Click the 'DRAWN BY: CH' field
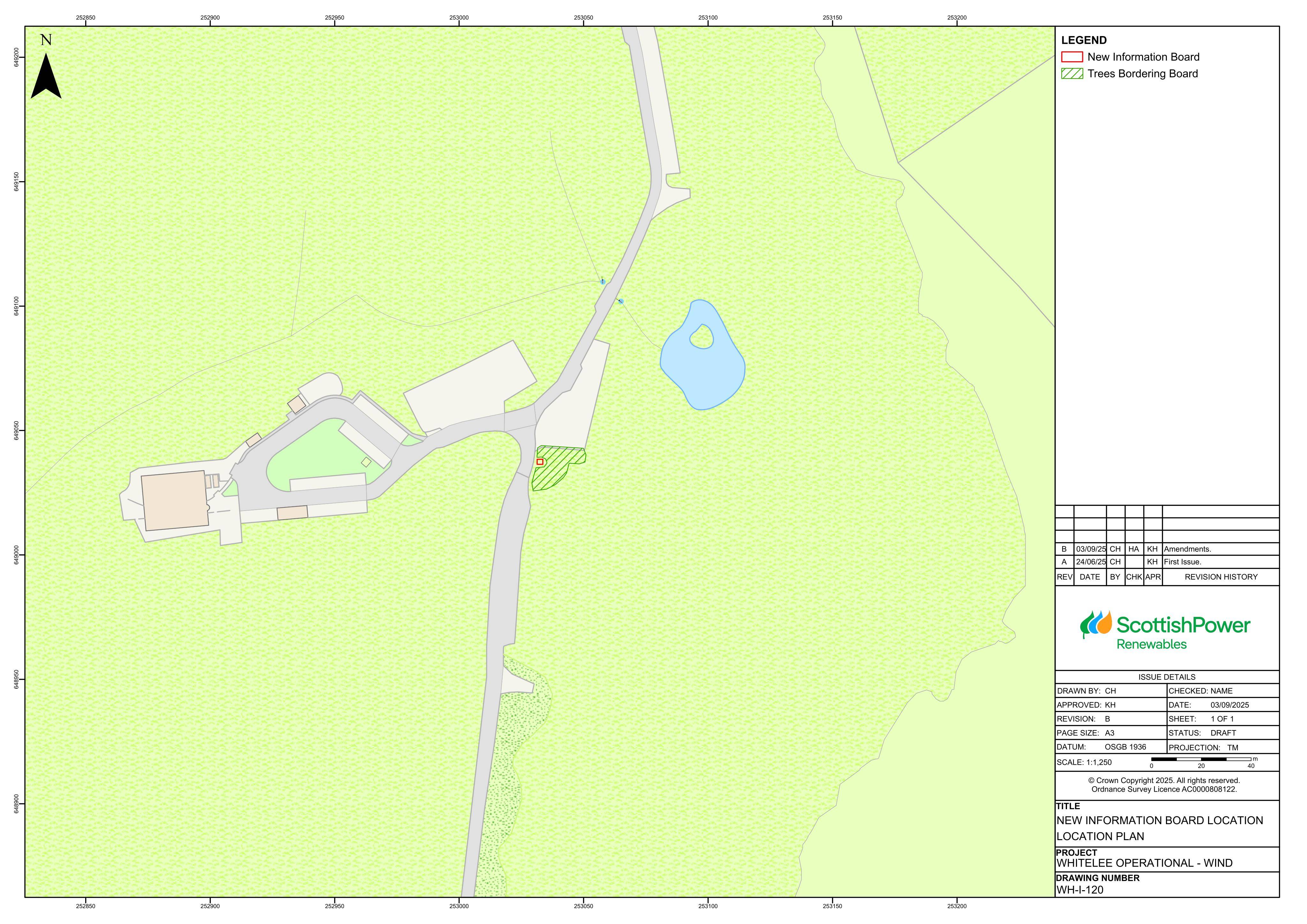Image resolution: width=1307 pixels, height=924 pixels. [x=1111, y=691]
